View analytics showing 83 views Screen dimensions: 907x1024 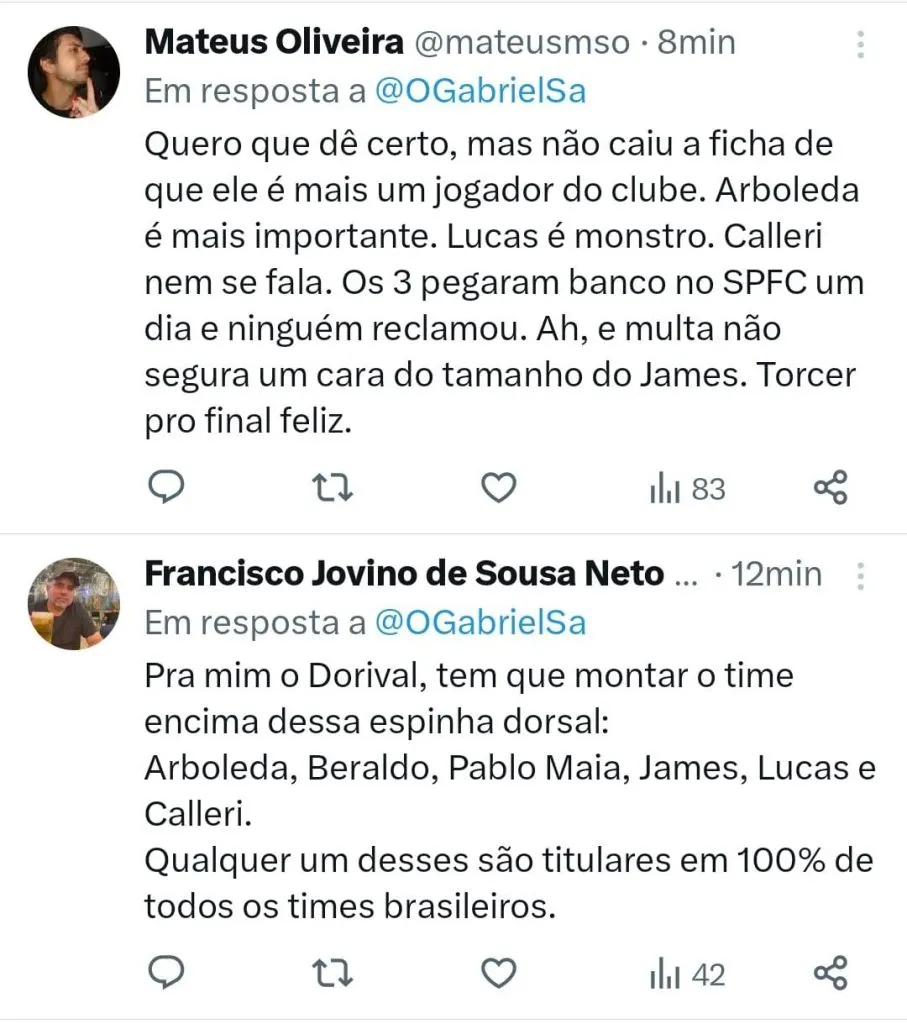[x=688, y=489]
